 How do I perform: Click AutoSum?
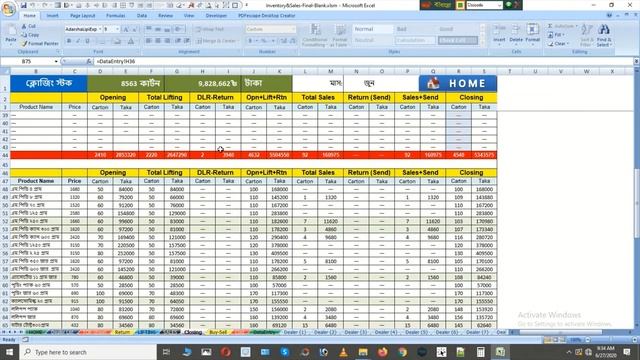pos(562,26)
